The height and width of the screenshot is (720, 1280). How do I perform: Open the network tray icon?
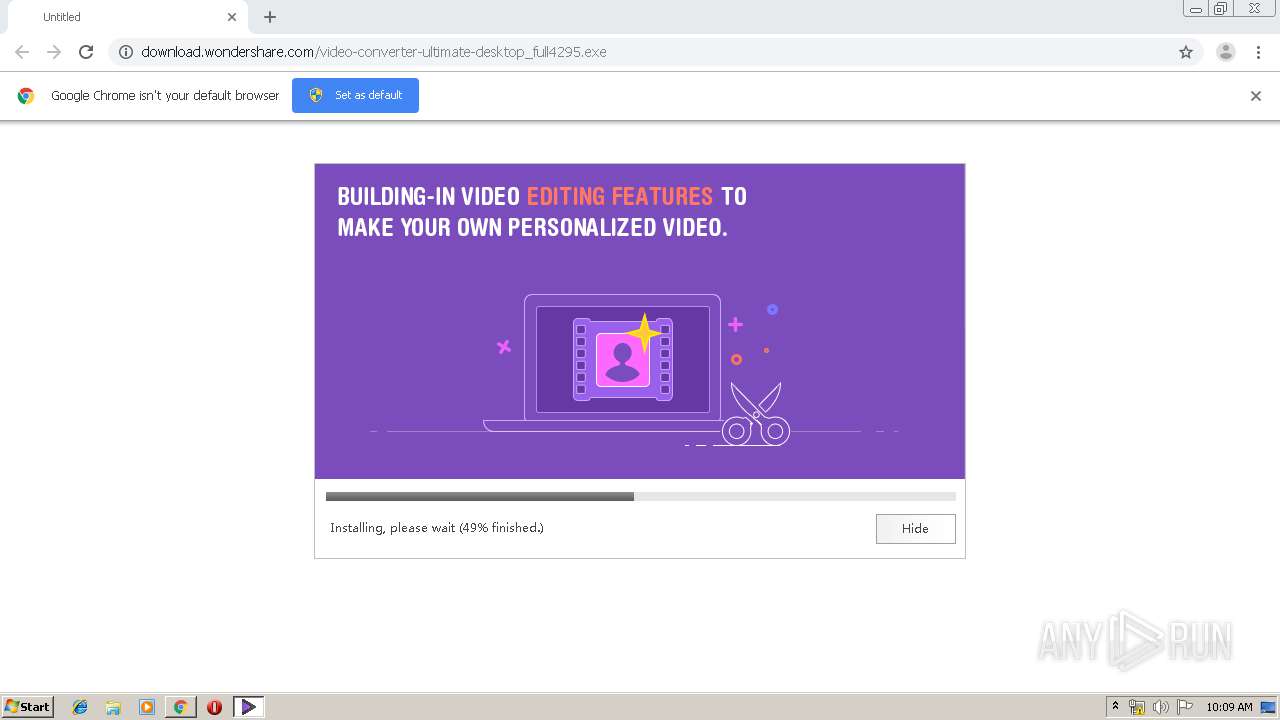pyautogui.click(x=1137, y=707)
